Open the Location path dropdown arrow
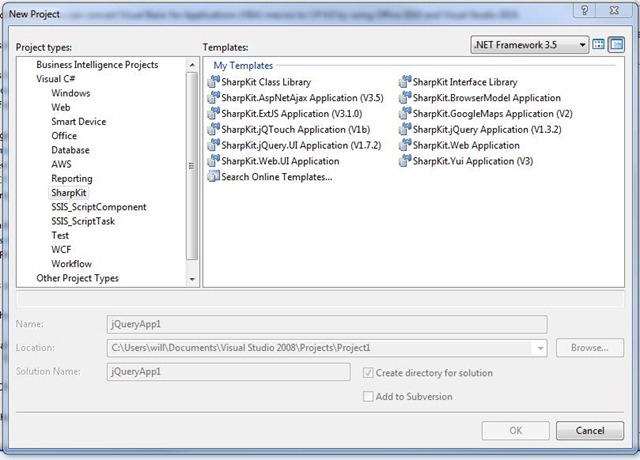 pyautogui.click(x=540, y=348)
